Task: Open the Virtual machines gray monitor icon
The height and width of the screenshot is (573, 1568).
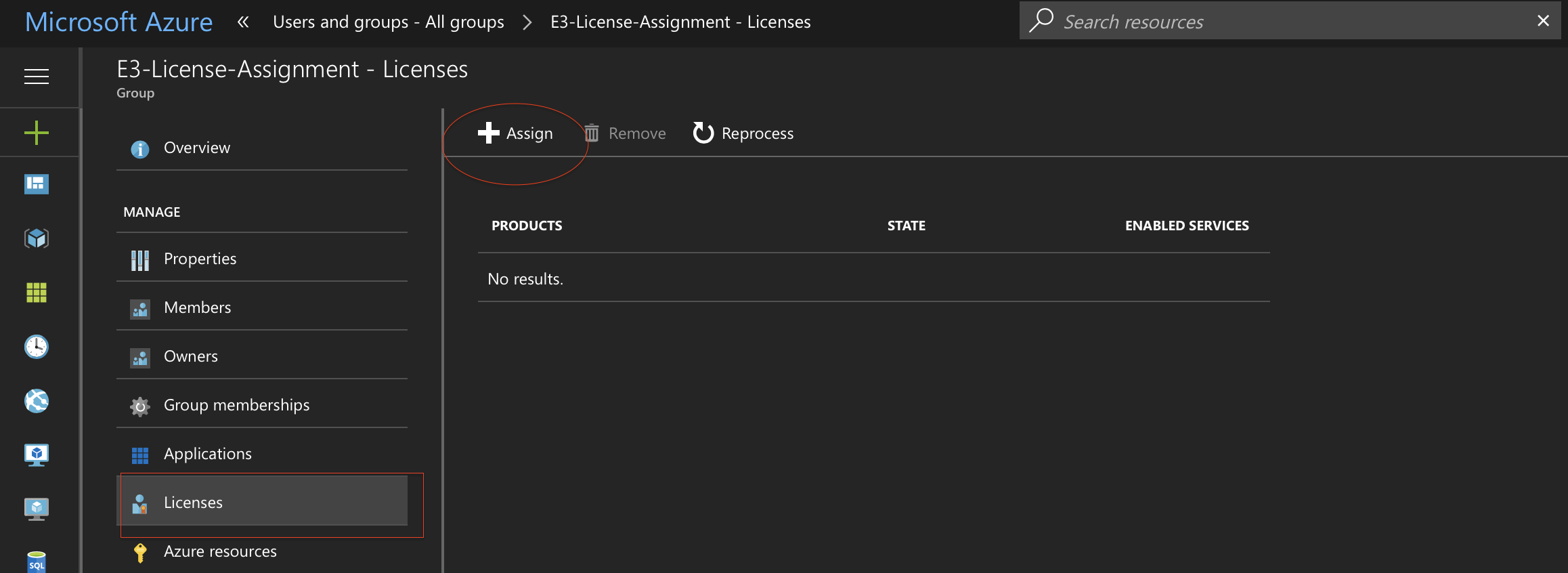Action: click(37, 509)
